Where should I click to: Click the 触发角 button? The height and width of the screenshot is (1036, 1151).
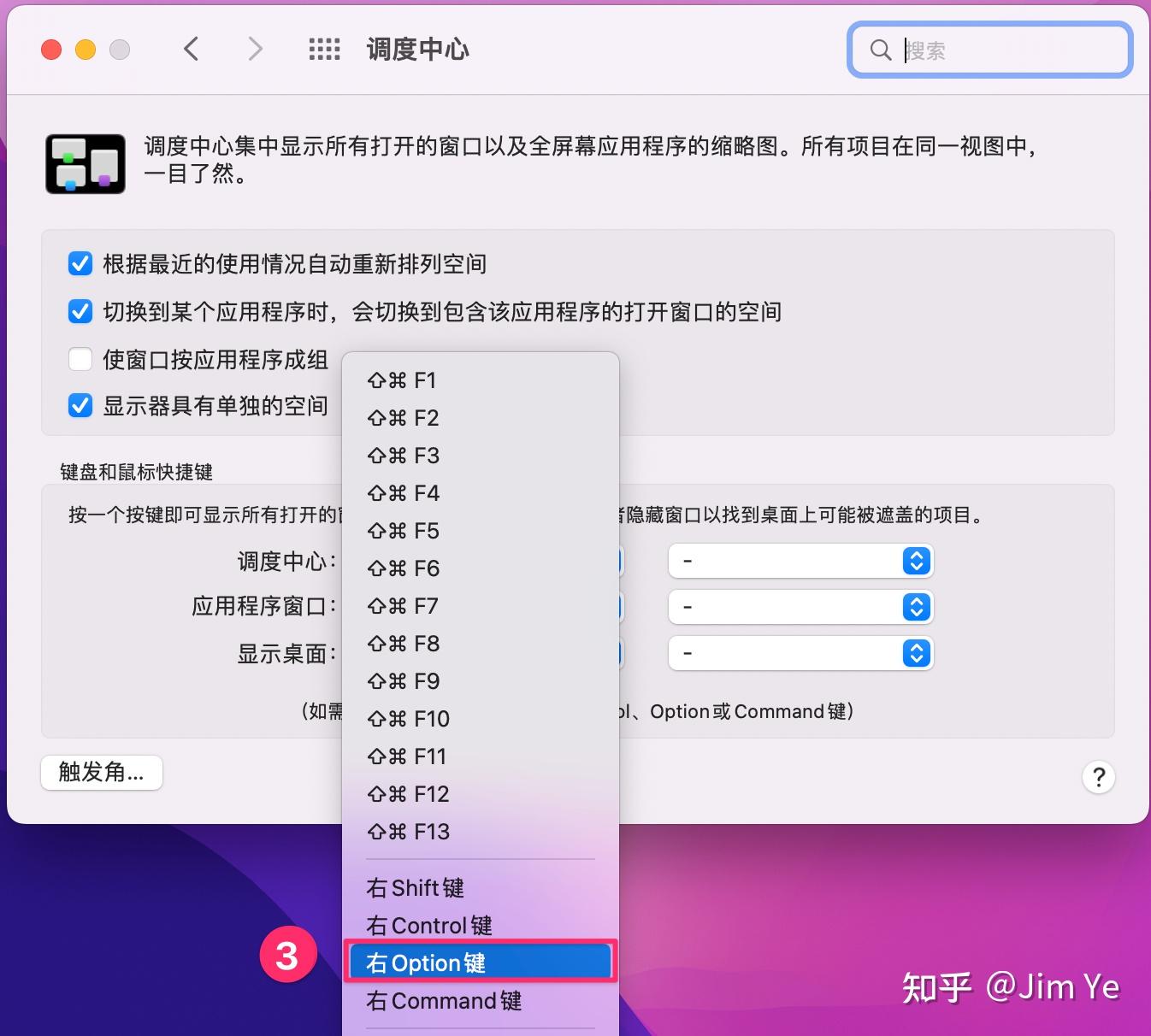click(x=101, y=772)
